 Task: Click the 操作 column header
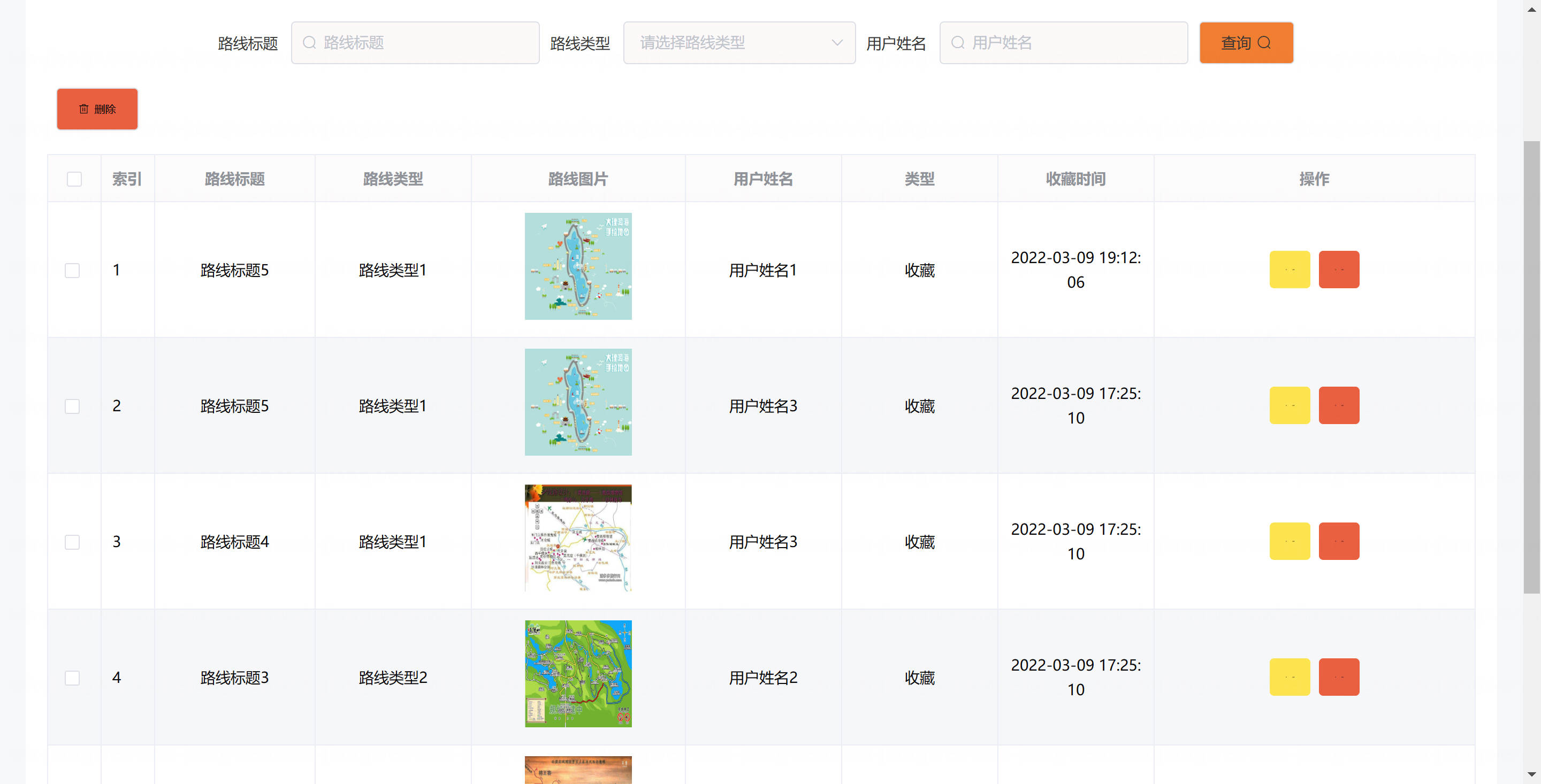(1314, 179)
